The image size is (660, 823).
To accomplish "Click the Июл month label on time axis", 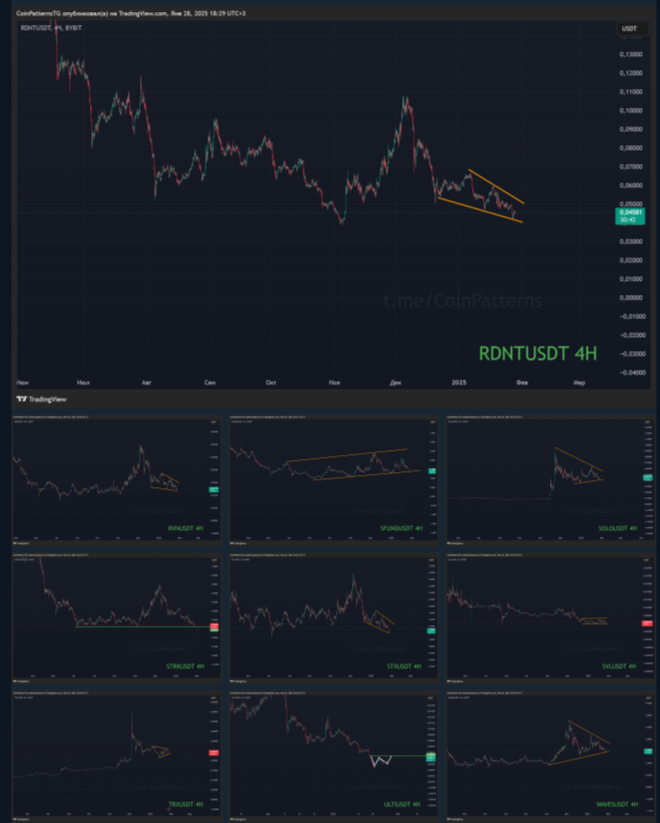I will (x=83, y=383).
